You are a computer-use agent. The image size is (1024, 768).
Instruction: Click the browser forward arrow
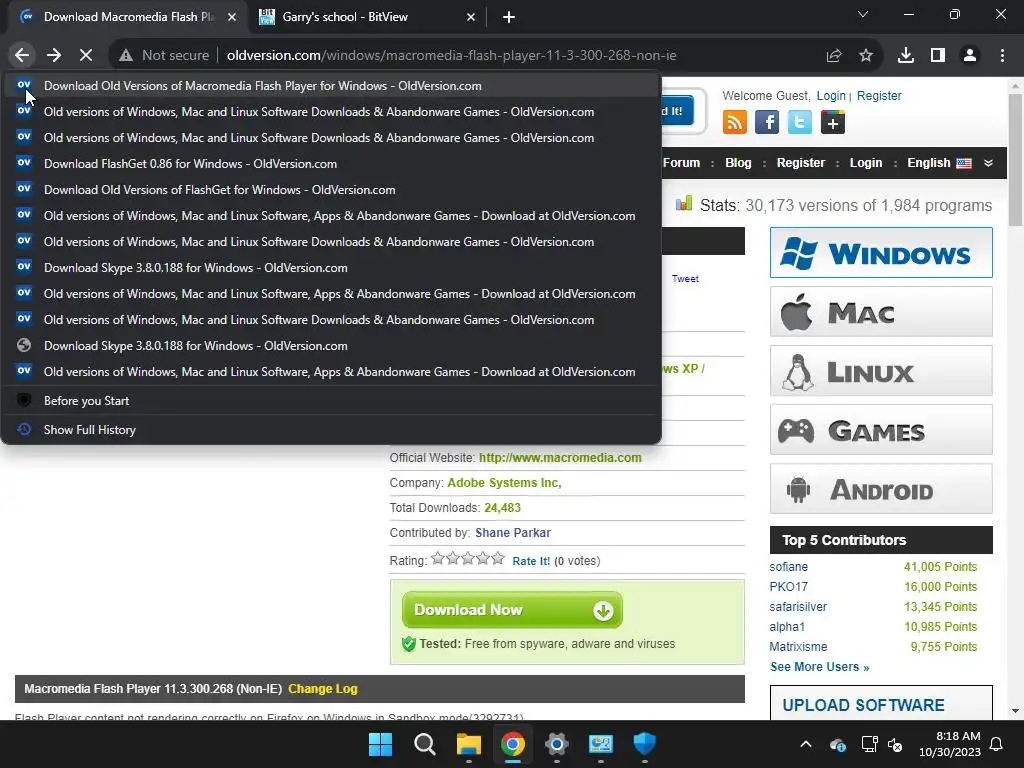point(54,56)
